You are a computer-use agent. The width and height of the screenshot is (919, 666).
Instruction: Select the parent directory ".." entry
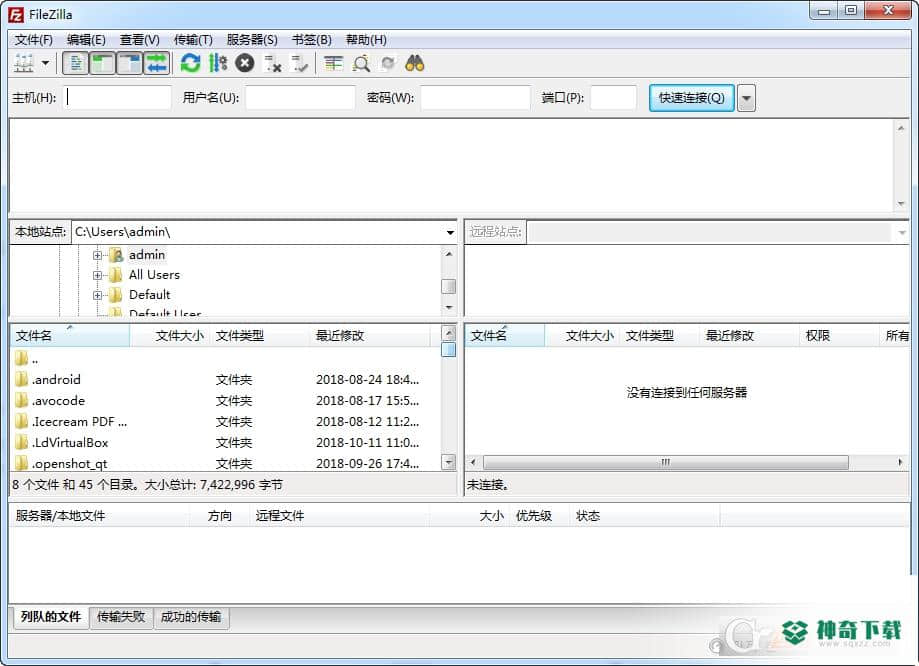pyautogui.click(x=225, y=359)
